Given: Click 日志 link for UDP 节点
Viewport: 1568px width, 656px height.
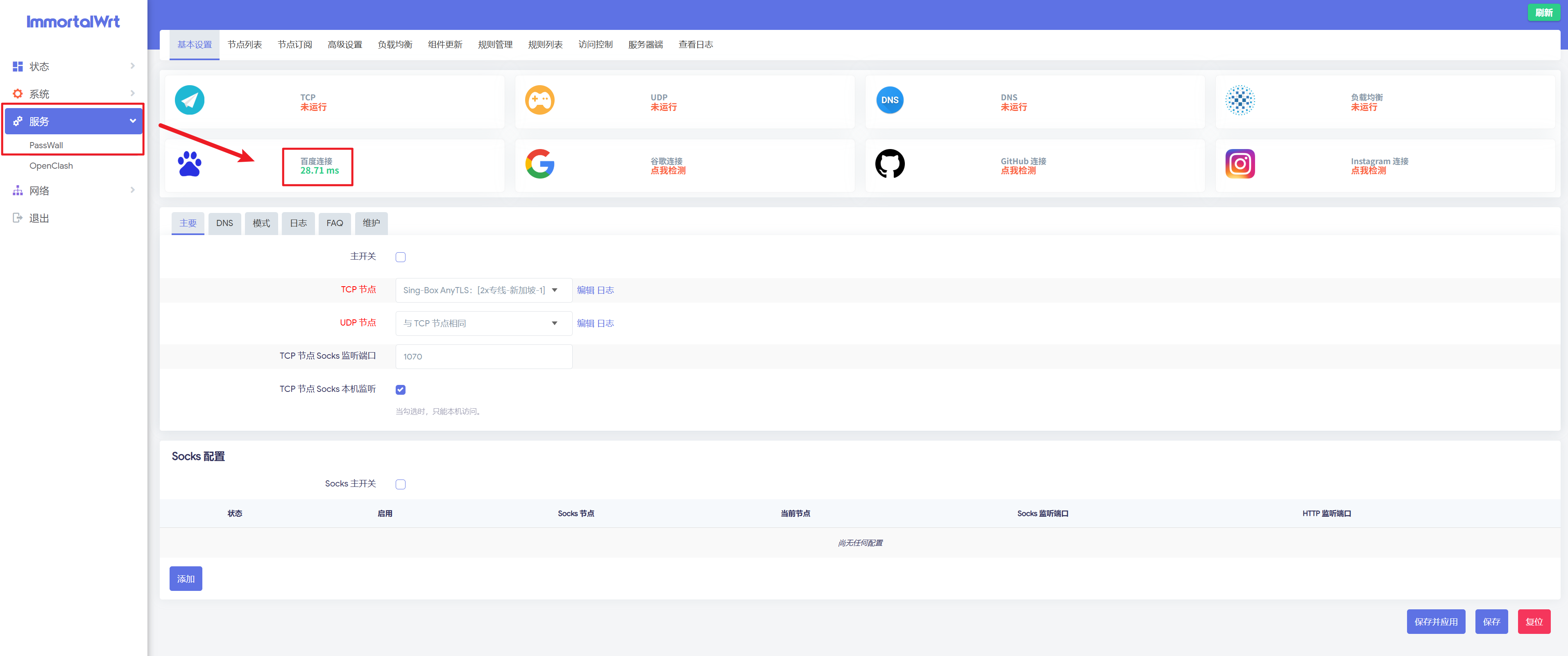Looking at the screenshot, I should point(606,323).
